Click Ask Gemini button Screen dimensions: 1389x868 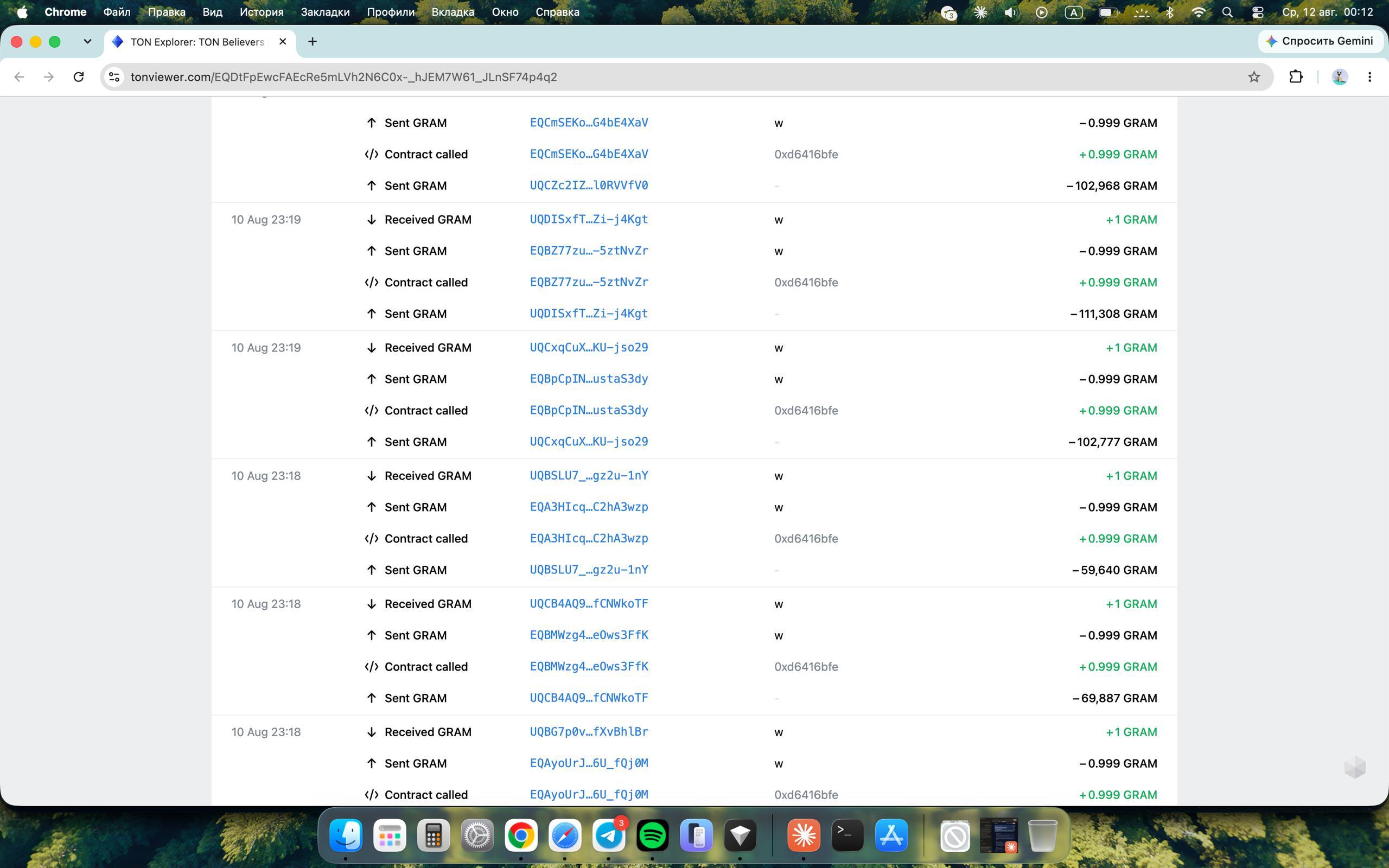(x=1320, y=41)
